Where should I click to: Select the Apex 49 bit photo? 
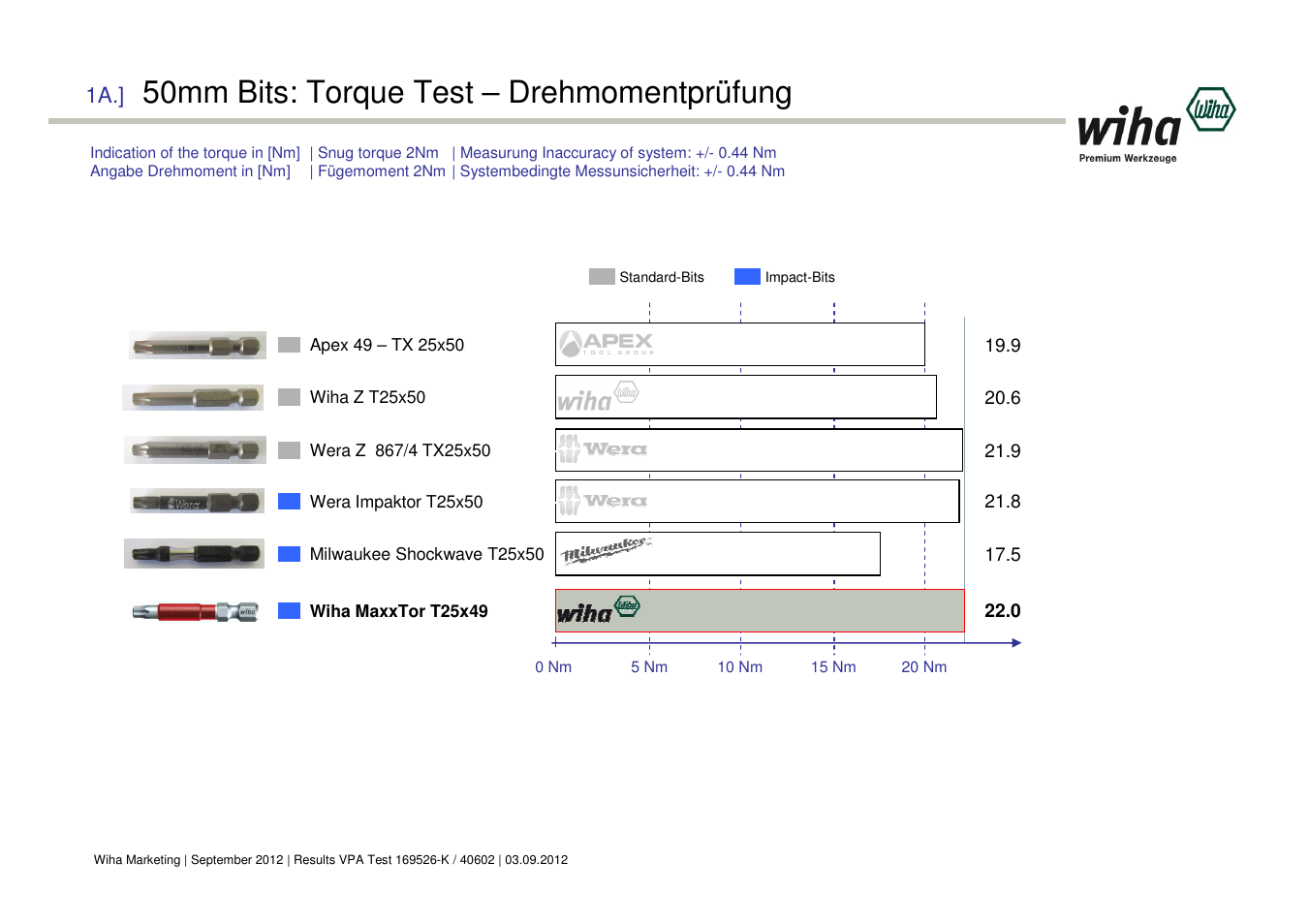[198, 346]
